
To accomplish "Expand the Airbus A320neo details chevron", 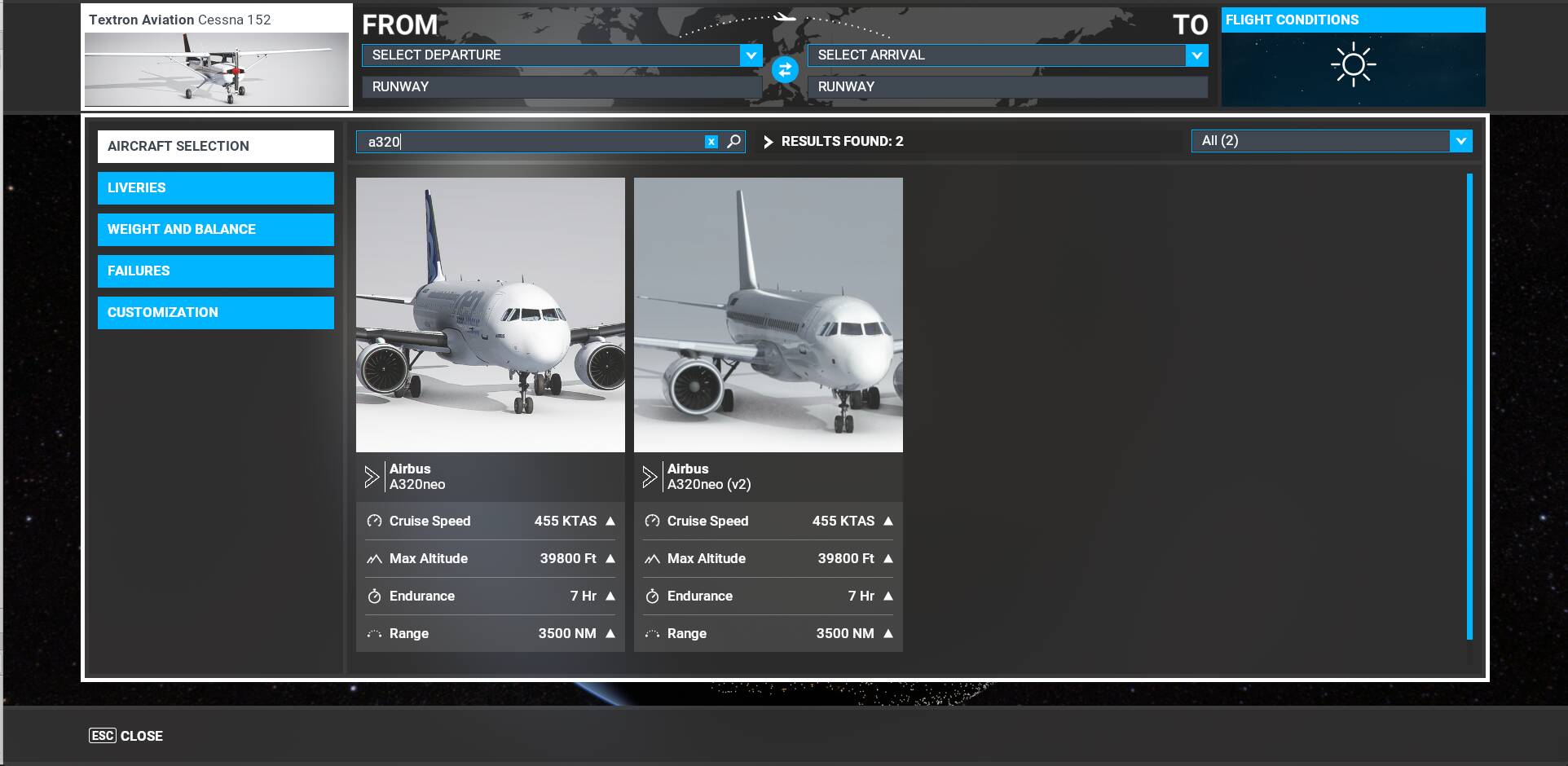I will click(x=372, y=476).
